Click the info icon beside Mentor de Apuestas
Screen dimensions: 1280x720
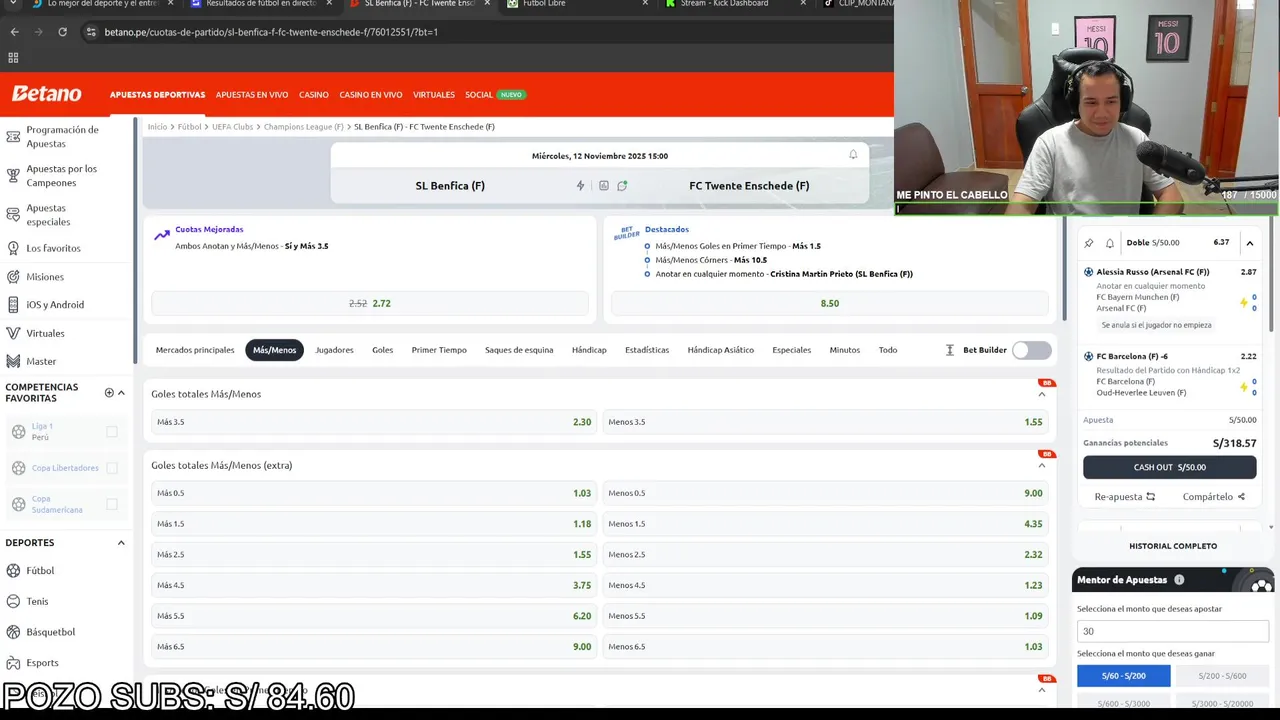1179,580
